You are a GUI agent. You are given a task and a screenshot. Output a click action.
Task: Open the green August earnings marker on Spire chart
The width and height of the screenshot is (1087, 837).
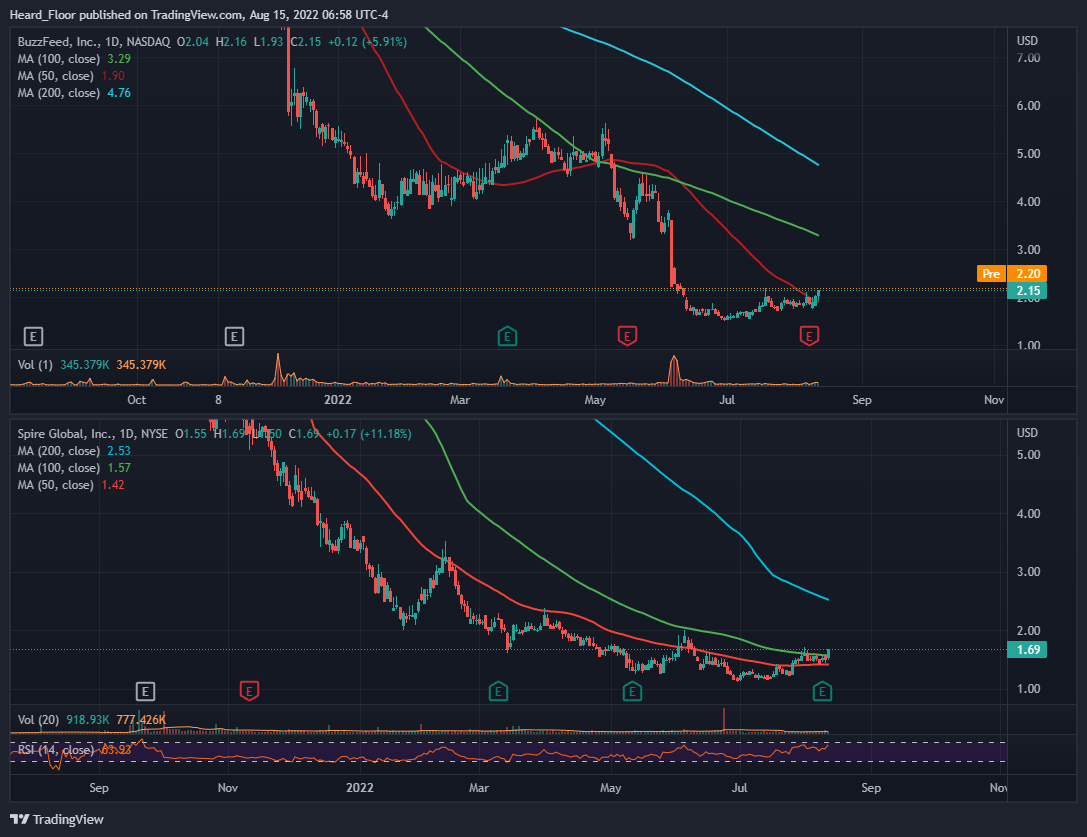(x=822, y=691)
